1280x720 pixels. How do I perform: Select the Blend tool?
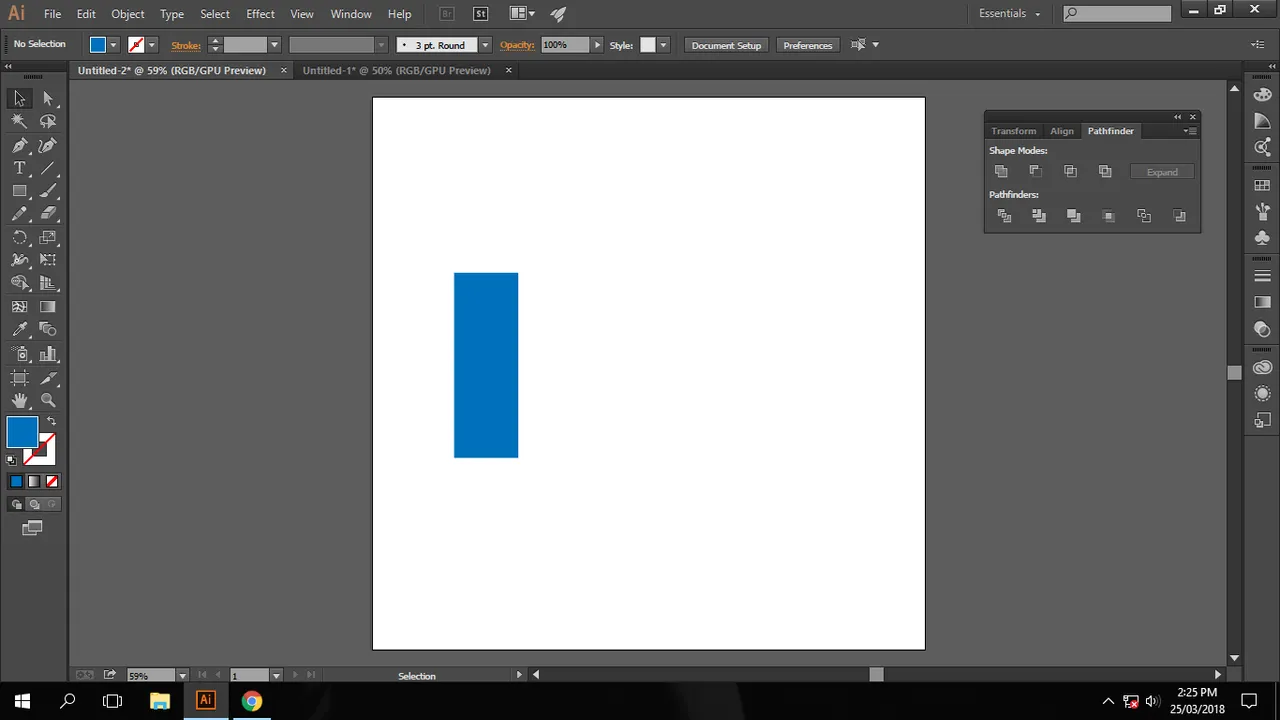48,329
